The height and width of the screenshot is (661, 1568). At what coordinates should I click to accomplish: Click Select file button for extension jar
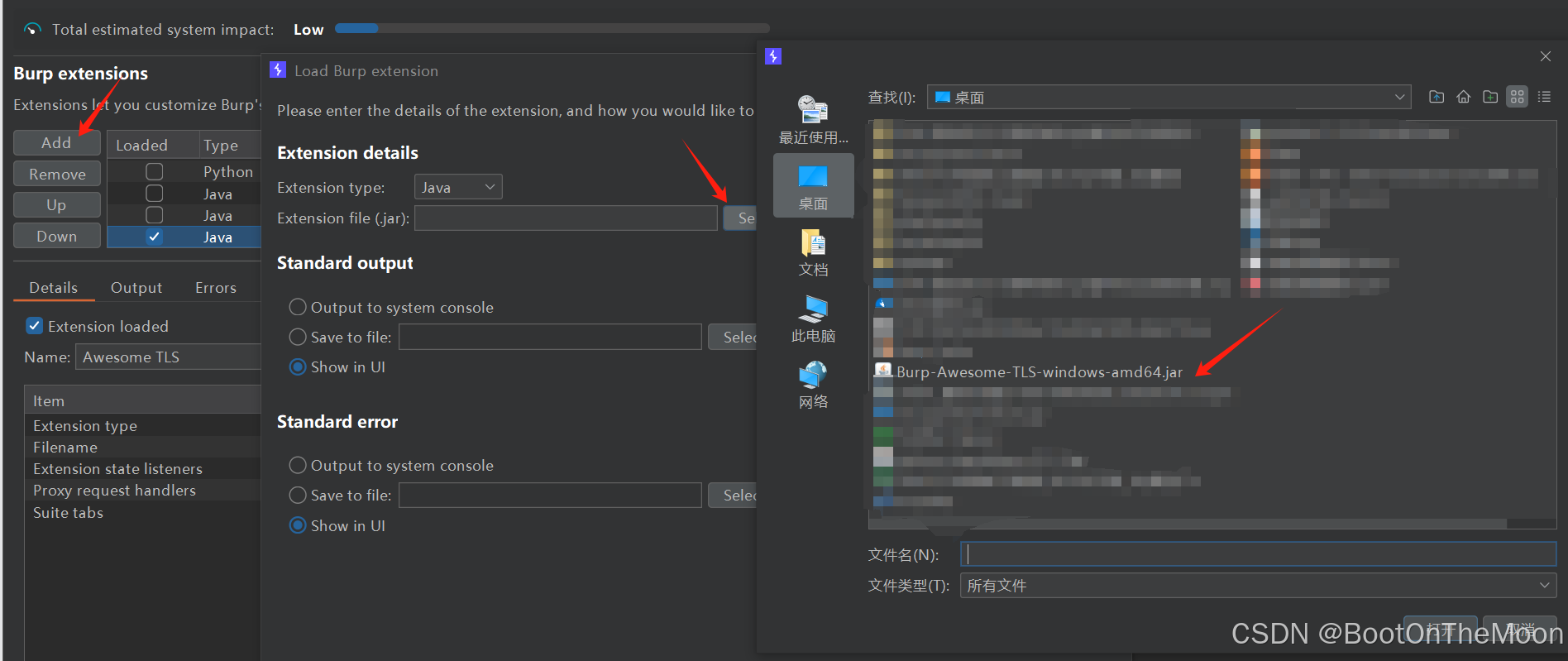coord(740,218)
